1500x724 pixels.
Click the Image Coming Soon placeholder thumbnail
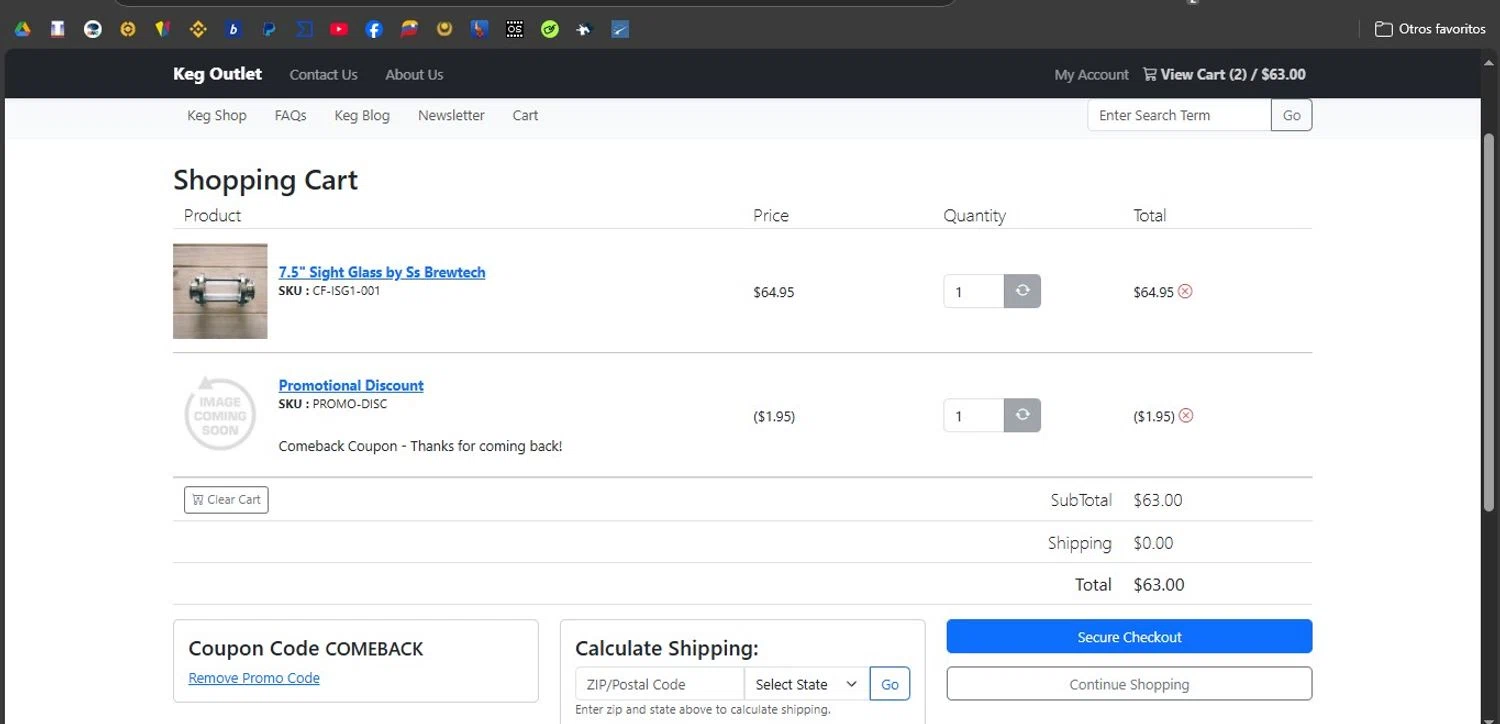(220, 414)
